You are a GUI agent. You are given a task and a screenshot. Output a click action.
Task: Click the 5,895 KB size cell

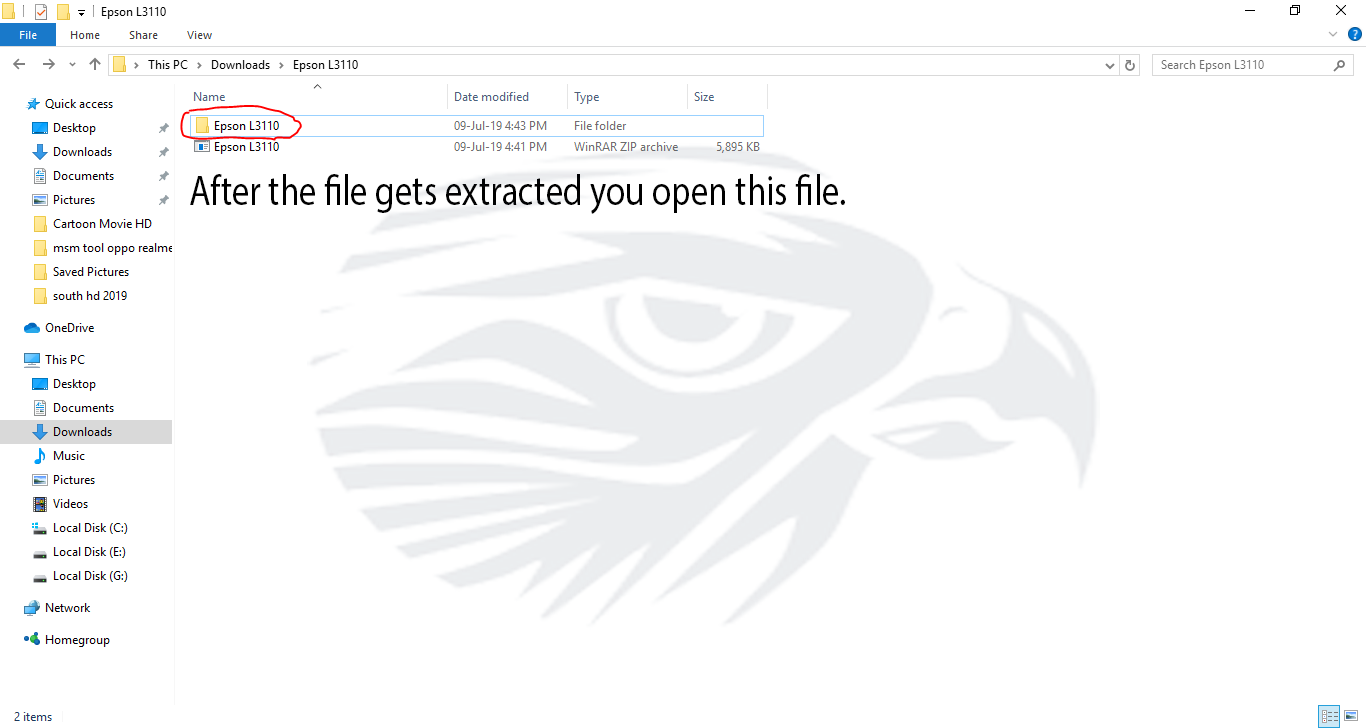[738, 147]
